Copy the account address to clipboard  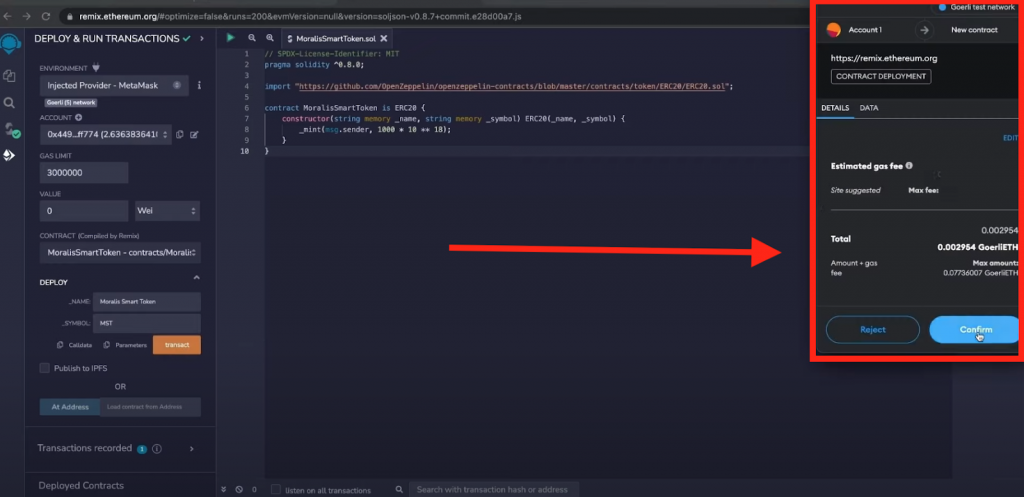pyautogui.click(x=180, y=135)
